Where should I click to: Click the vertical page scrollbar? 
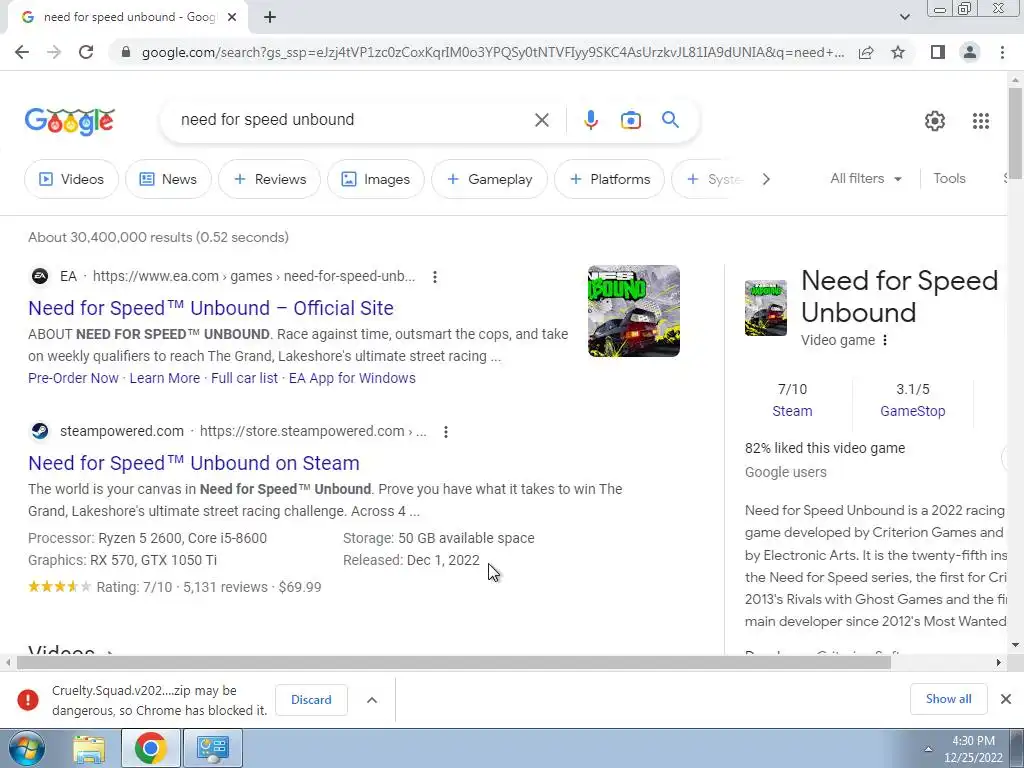pos(1016,133)
